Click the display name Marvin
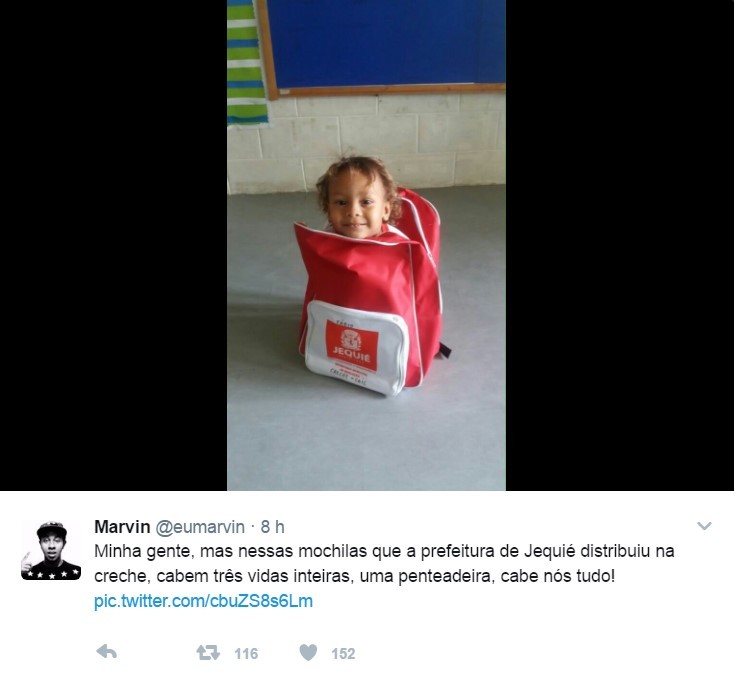The width and height of the screenshot is (734, 684). (x=122, y=527)
